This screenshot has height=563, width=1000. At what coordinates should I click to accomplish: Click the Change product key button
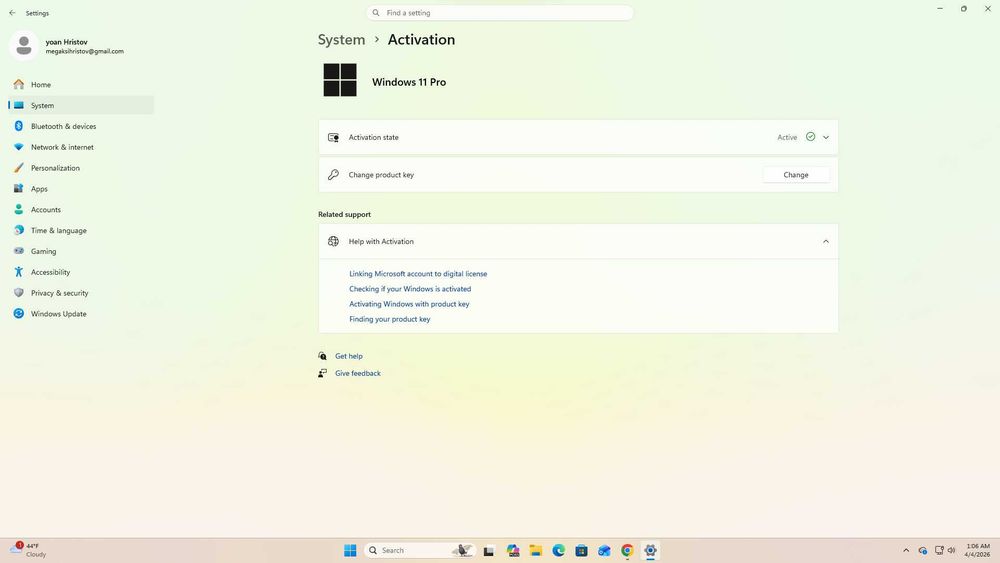pyautogui.click(x=796, y=175)
